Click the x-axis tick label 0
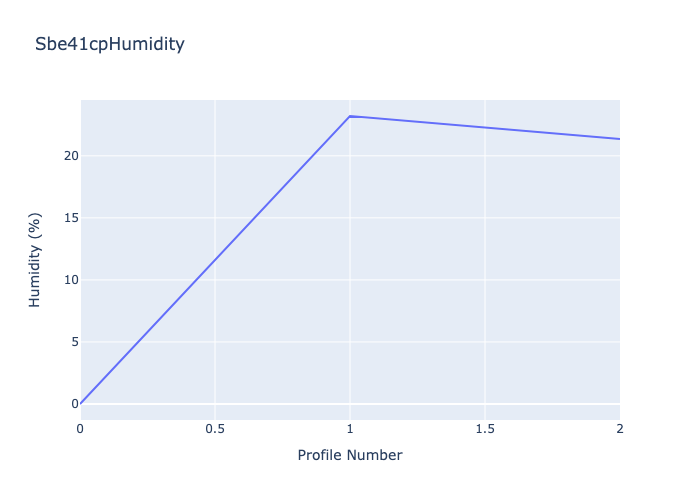This screenshot has height=500, width=700. [80, 428]
